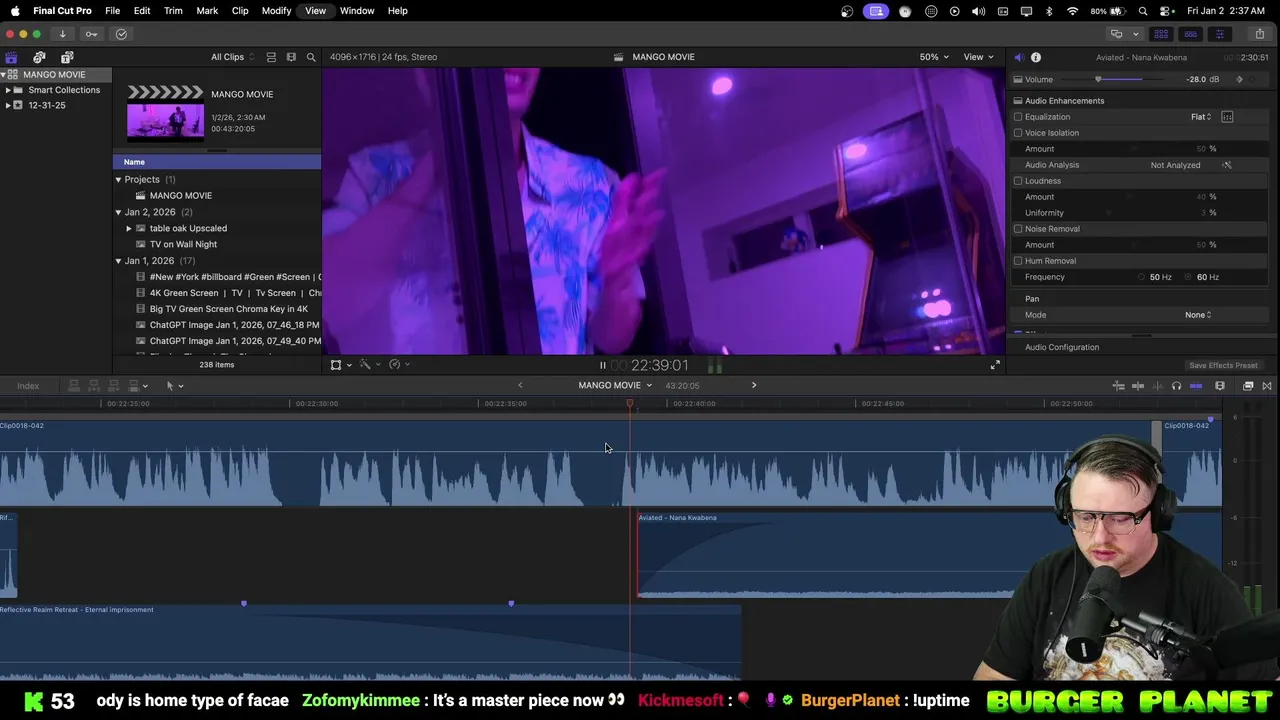Open clip appearance filmstrip icon in timeline
Screen dimensions: 1280x720
coord(1220,386)
